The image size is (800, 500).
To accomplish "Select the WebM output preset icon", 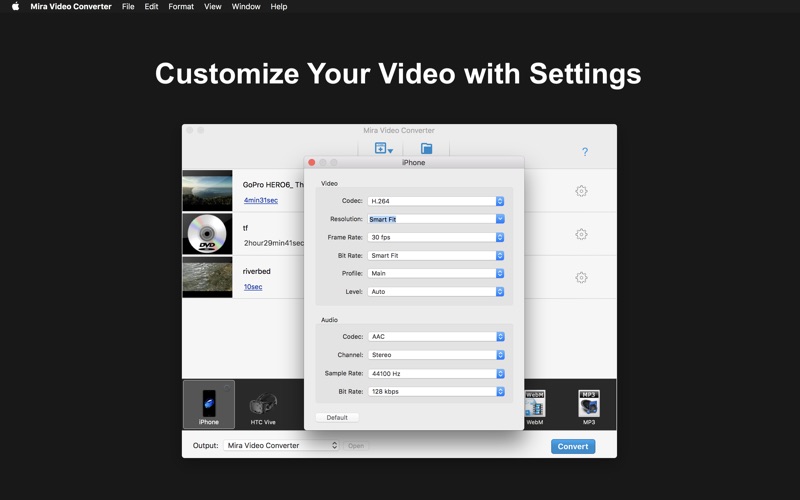I will 535,408.
